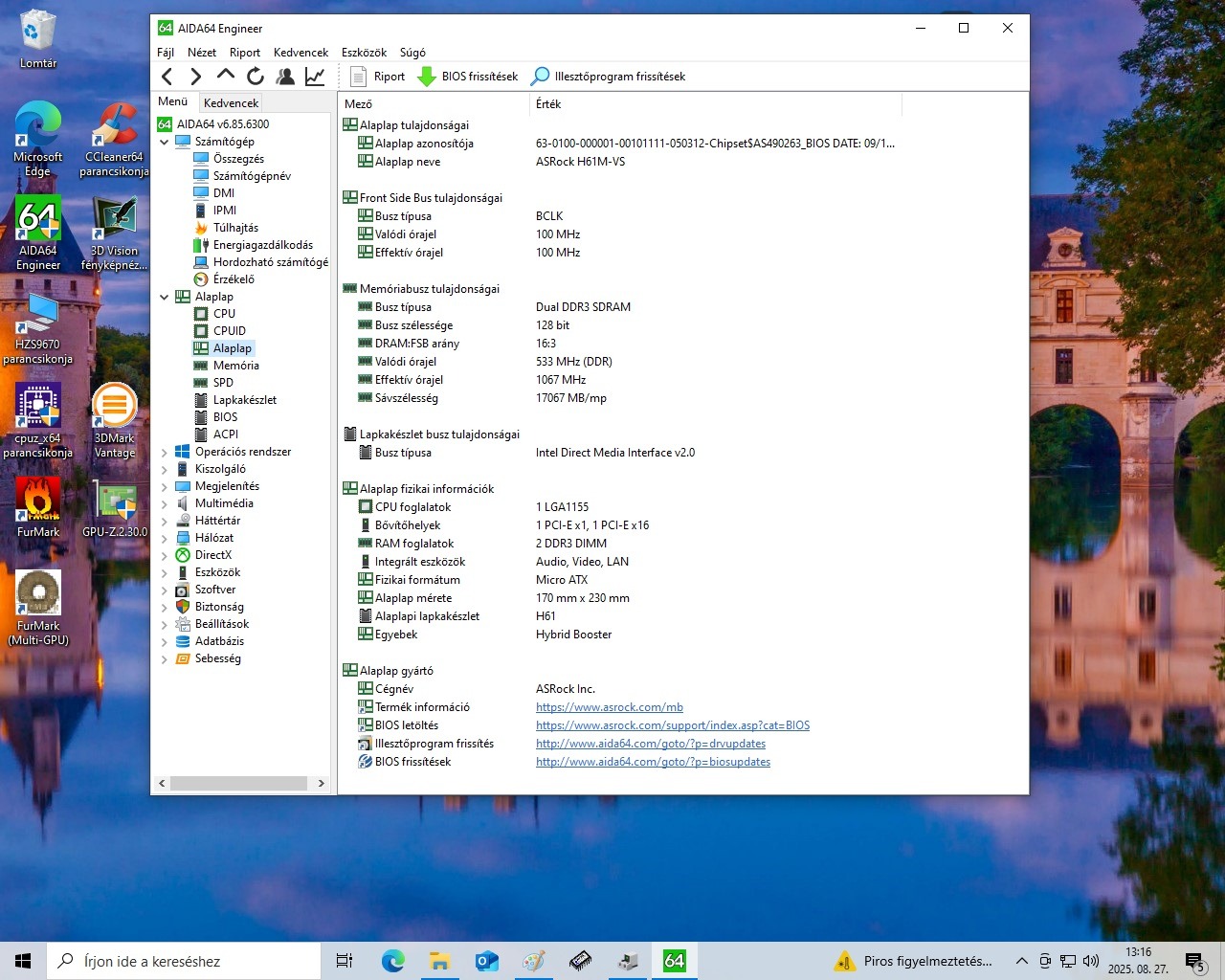This screenshot has width=1225, height=980.
Task: Open the GPU-Z.2.30.0 desktop icon
Action: (115, 508)
